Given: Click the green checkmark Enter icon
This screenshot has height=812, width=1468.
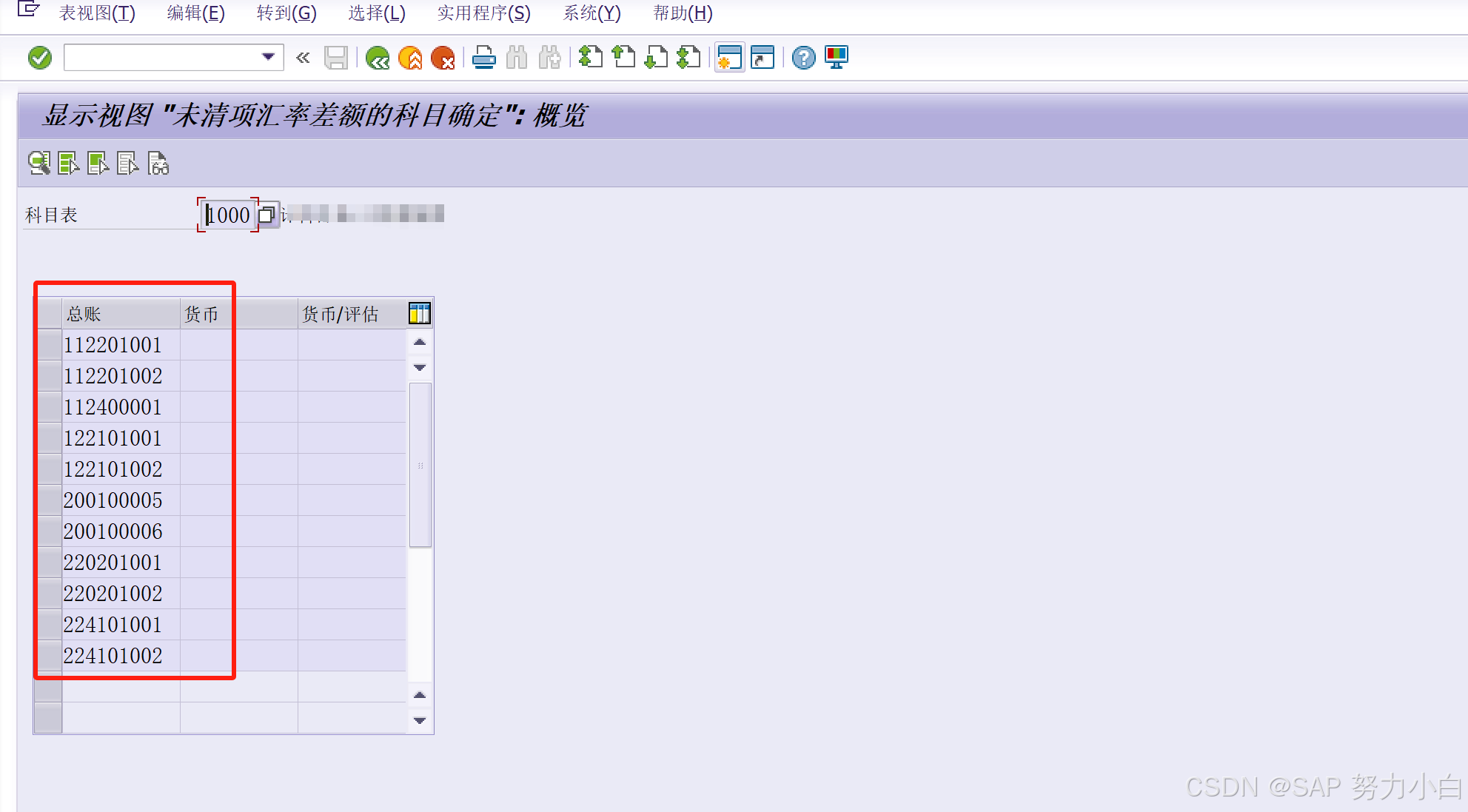Looking at the screenshot, I should [40, 58].
